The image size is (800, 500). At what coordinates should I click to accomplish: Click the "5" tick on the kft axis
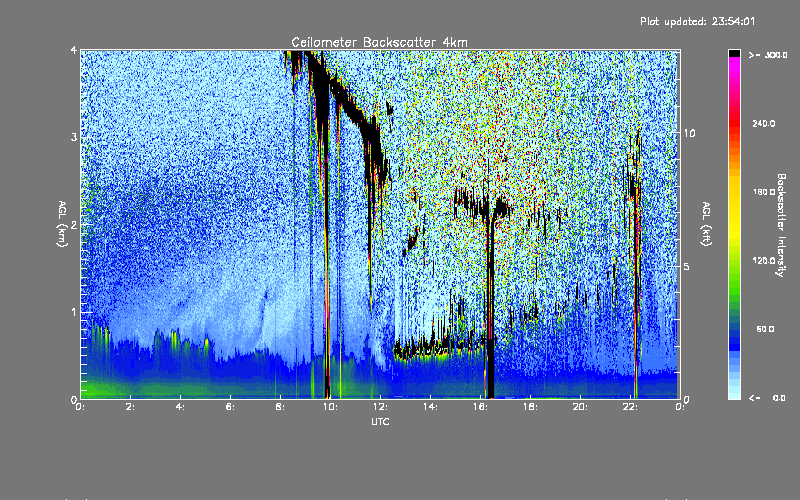687,266
